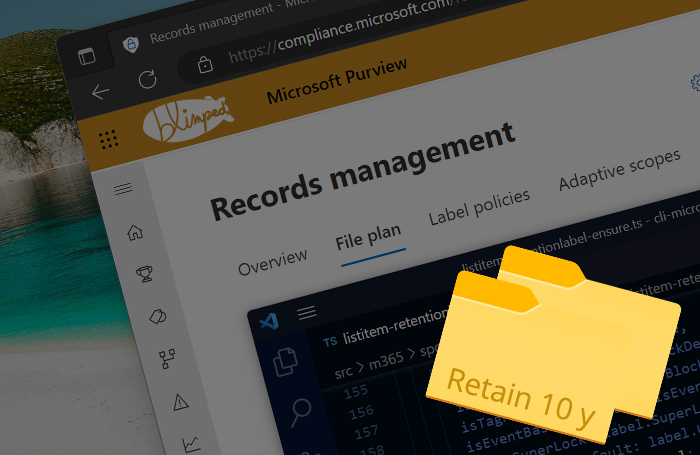The width and height of the screenshot is (700, 455).
Task: Click the Microsoft Purview header title
Action: click(337, 81)
